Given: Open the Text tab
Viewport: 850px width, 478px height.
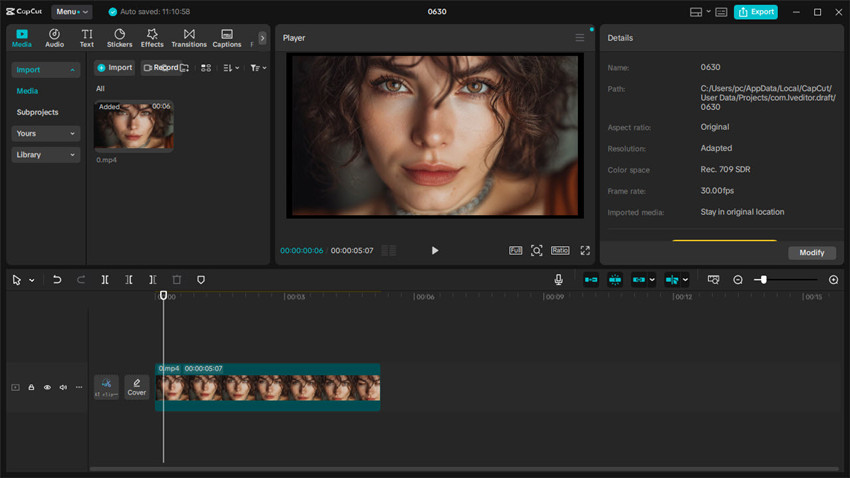Looking at the screenshot, I should point(87,38).
